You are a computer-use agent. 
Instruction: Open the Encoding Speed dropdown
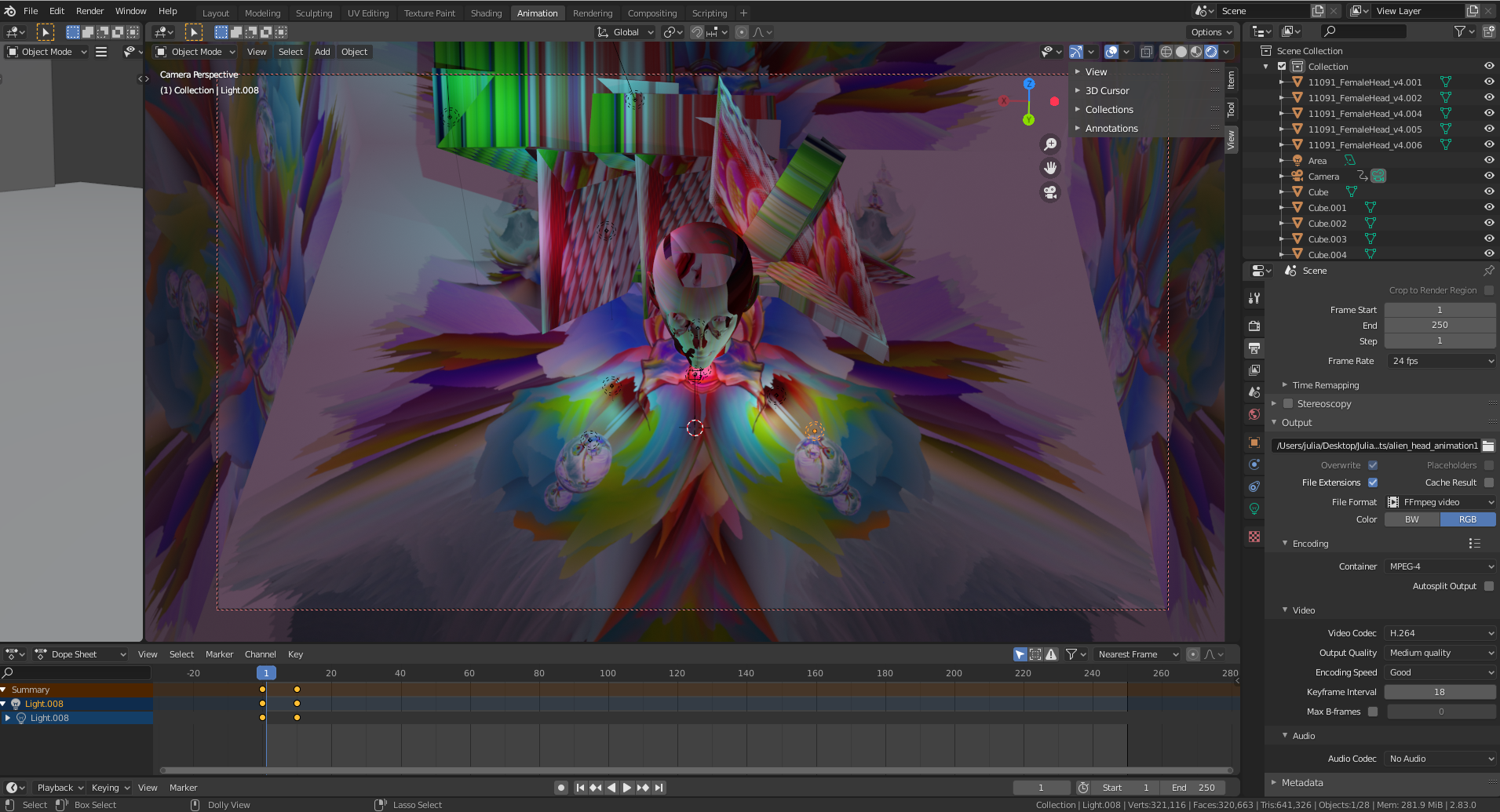point(1440,672)
